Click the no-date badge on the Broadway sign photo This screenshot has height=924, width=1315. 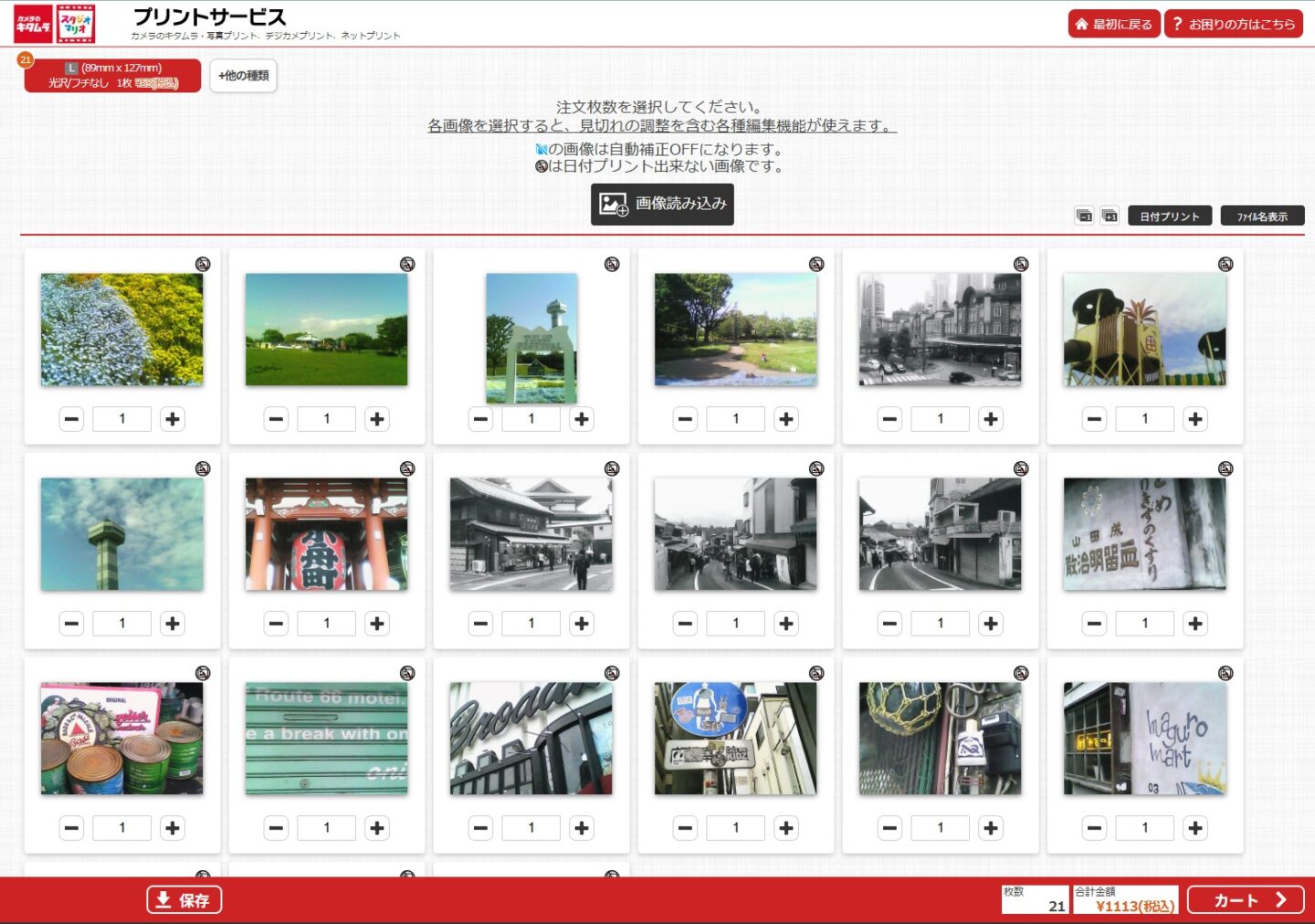[612, 673]
